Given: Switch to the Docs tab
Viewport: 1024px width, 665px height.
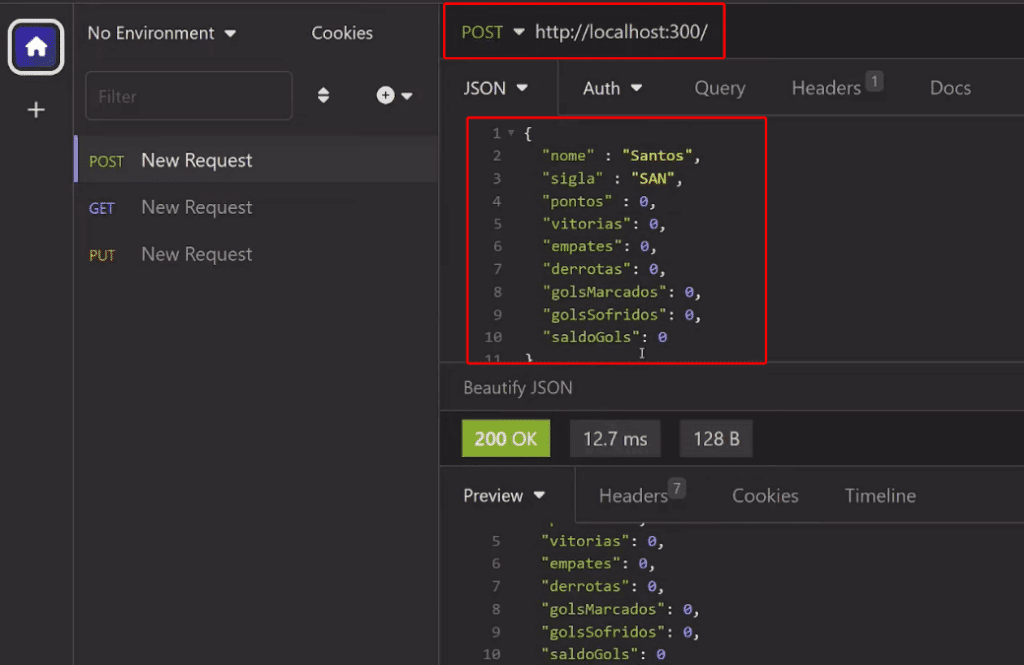Looking at the screenshot, I should click(950, 88).
